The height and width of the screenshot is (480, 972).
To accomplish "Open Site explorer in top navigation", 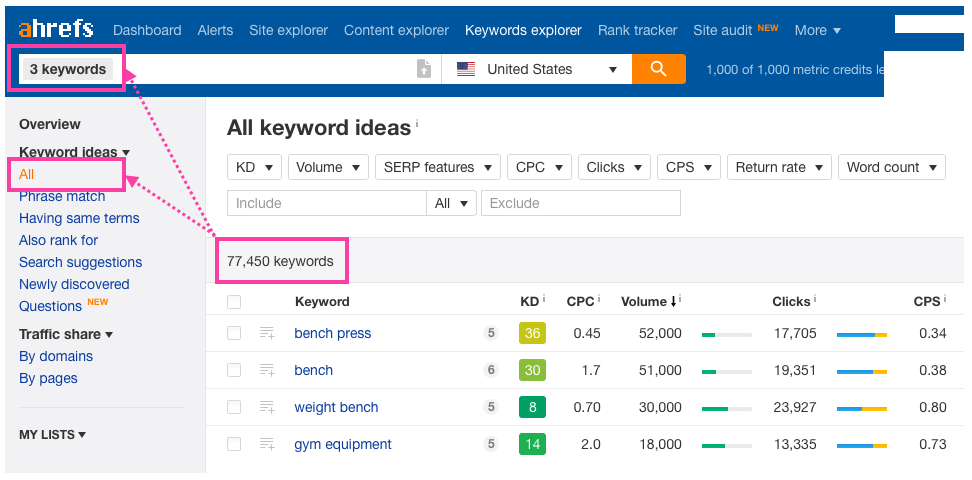I will tap(288, 30).
